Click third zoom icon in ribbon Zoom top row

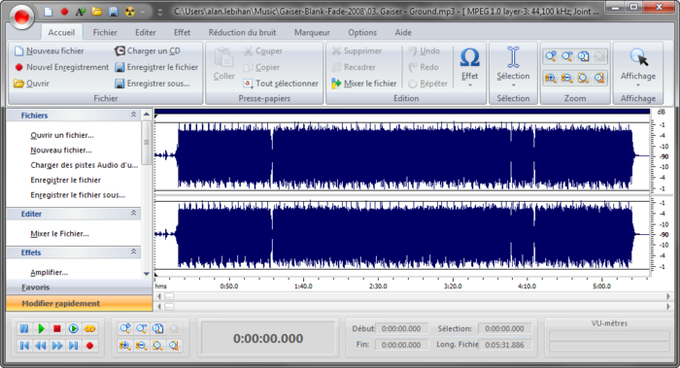click(583, 56)
